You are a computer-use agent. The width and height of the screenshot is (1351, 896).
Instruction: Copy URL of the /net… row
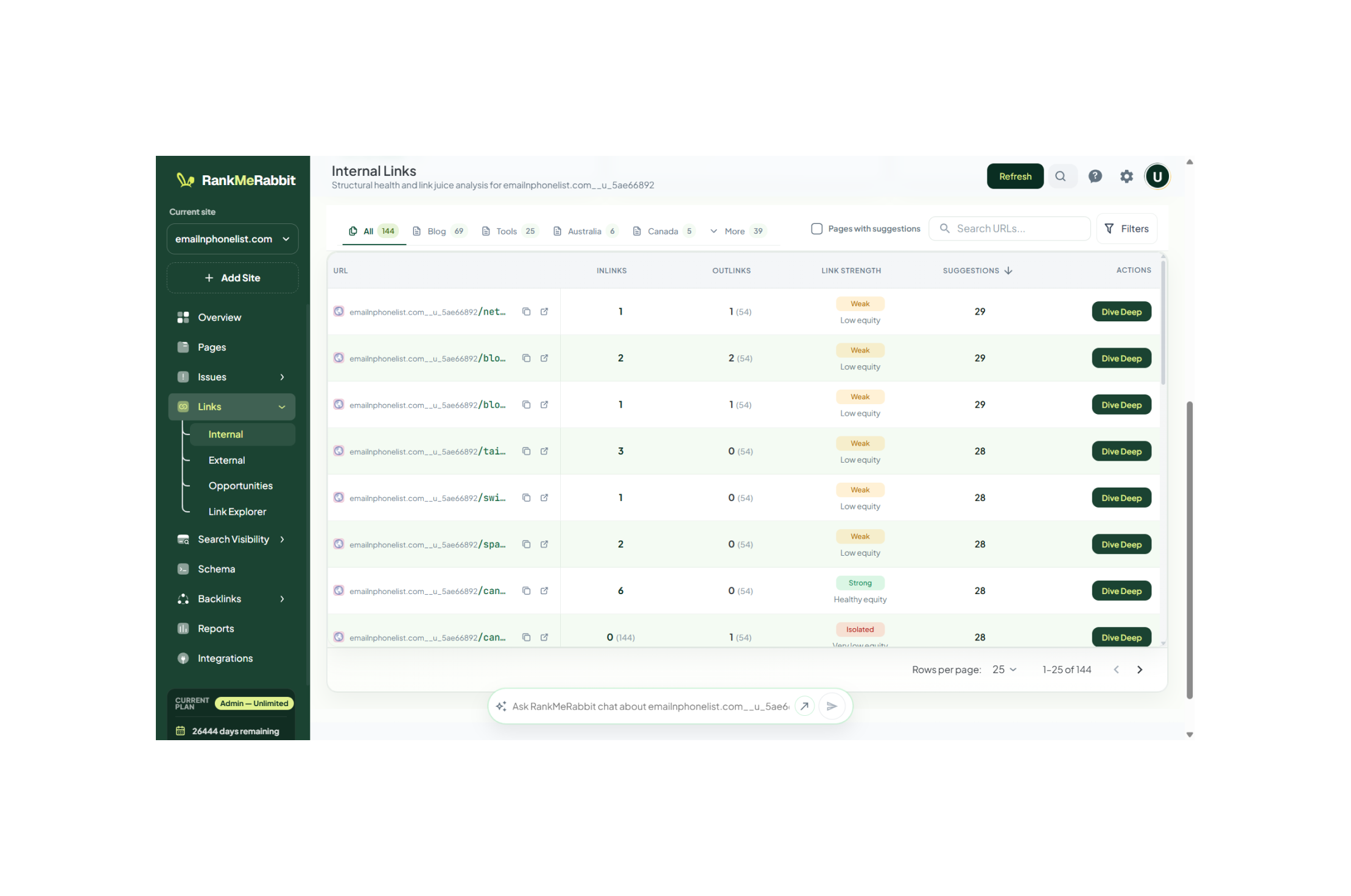(x=527, y=312)
